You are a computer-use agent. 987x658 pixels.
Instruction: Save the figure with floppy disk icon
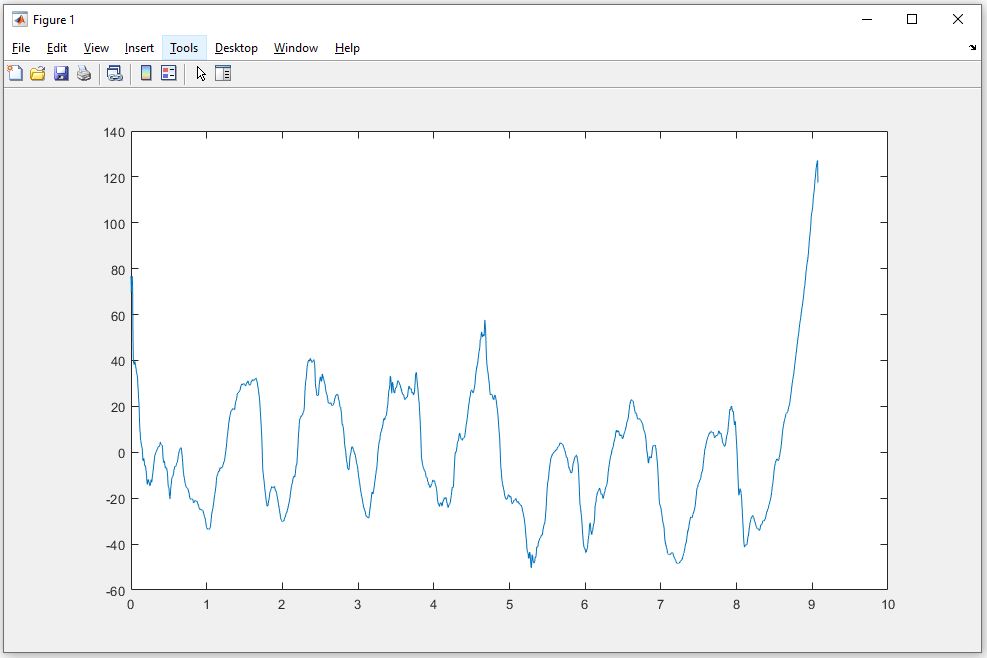click(61, 73)
